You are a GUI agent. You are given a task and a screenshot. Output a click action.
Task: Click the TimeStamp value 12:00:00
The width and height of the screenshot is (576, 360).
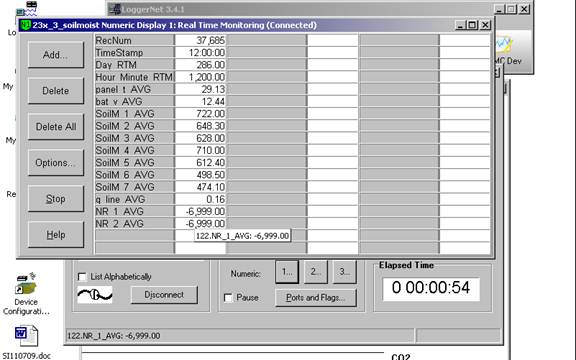(x=201, y=53)
